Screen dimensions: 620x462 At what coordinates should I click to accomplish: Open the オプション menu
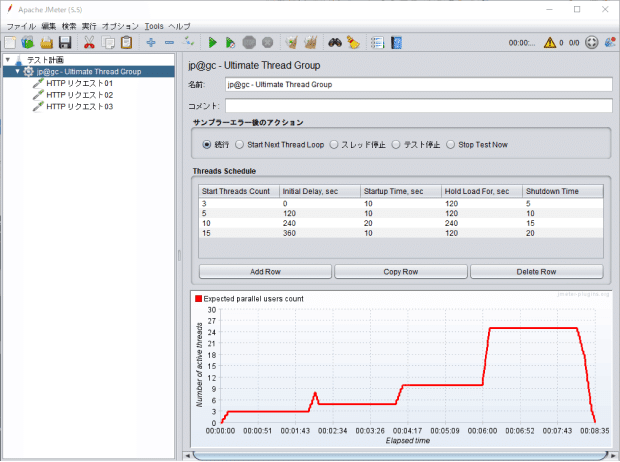click(x=120, y=27)
